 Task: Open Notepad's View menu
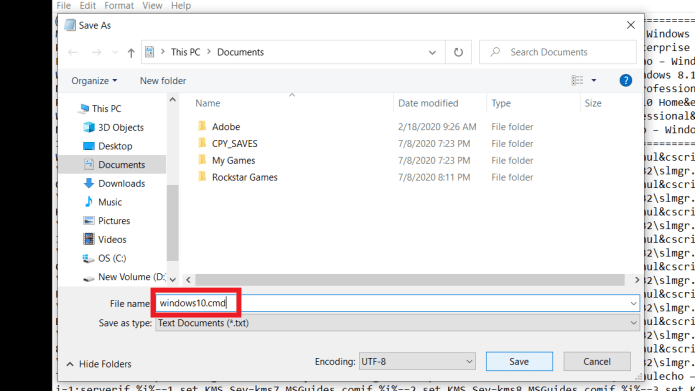pos(152,5)
